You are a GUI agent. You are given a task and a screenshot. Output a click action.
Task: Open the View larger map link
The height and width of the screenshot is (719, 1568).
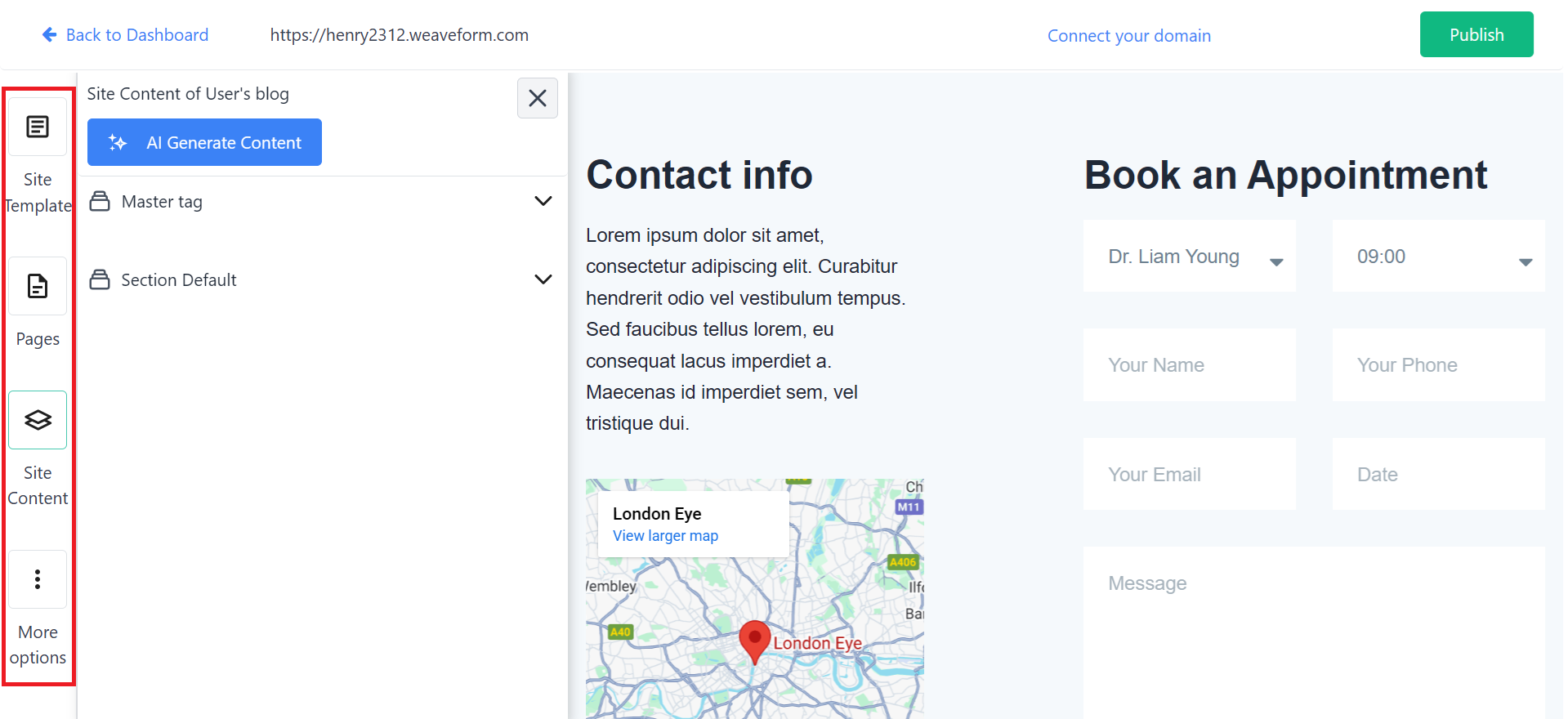(x=665, y=536)
